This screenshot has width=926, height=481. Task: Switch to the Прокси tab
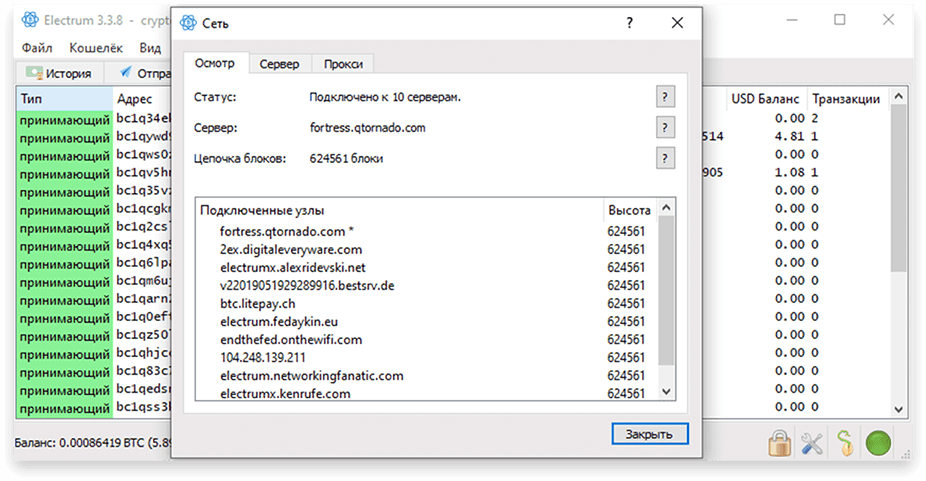[343, 64]
